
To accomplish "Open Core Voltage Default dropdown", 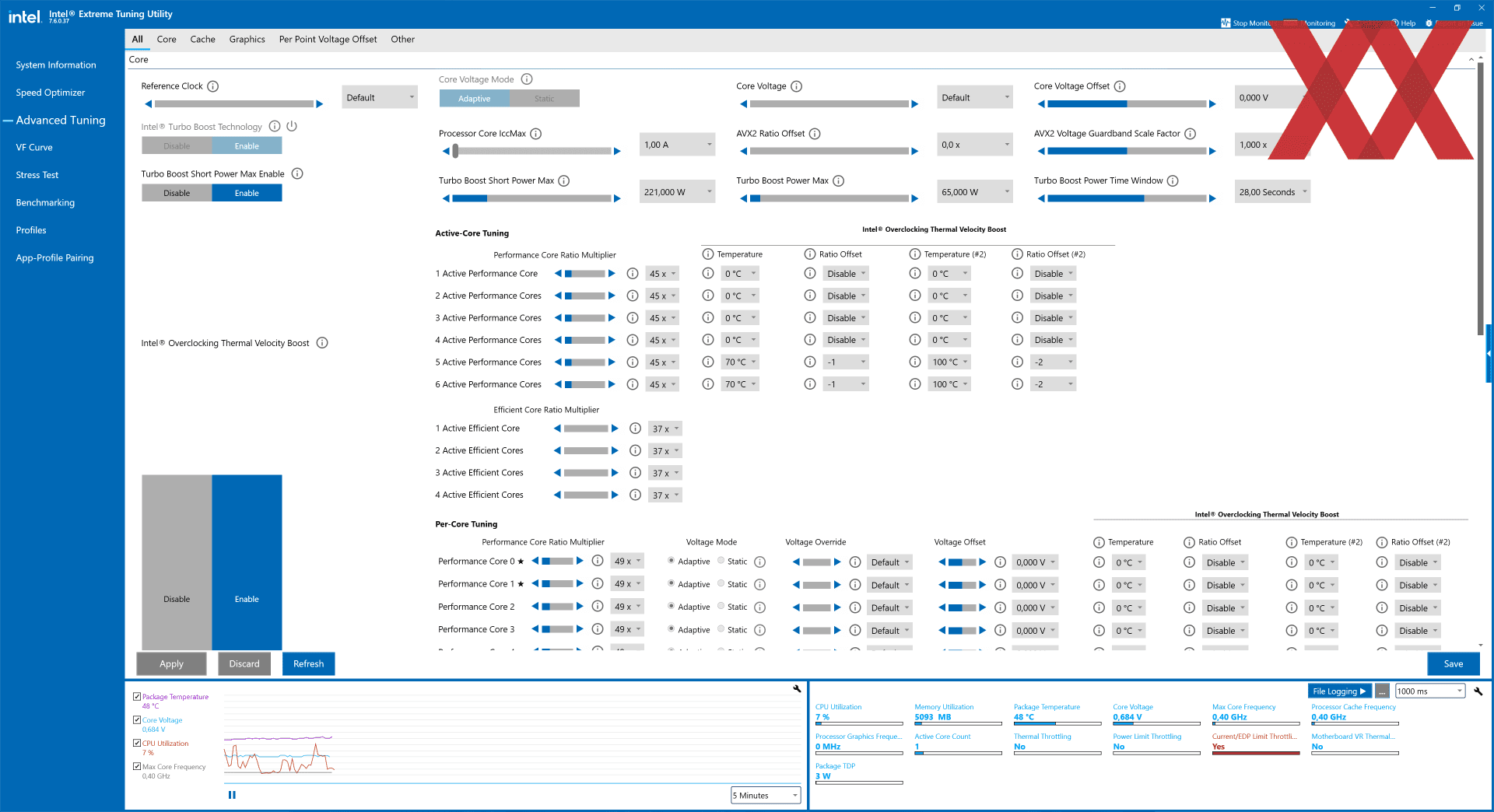I will point(975,97).
